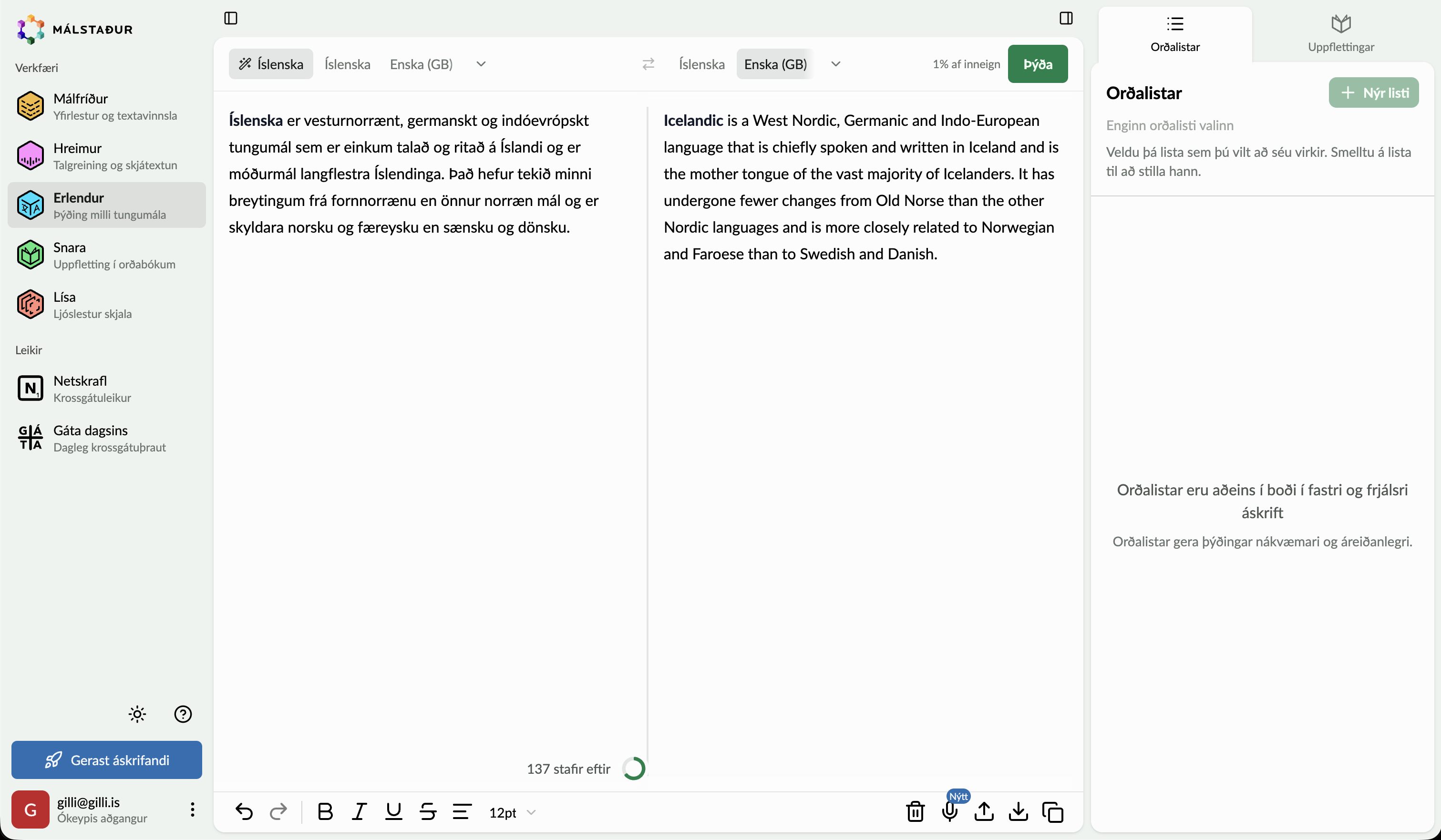Select Enska (GB) target language

(x=775, y=64)
